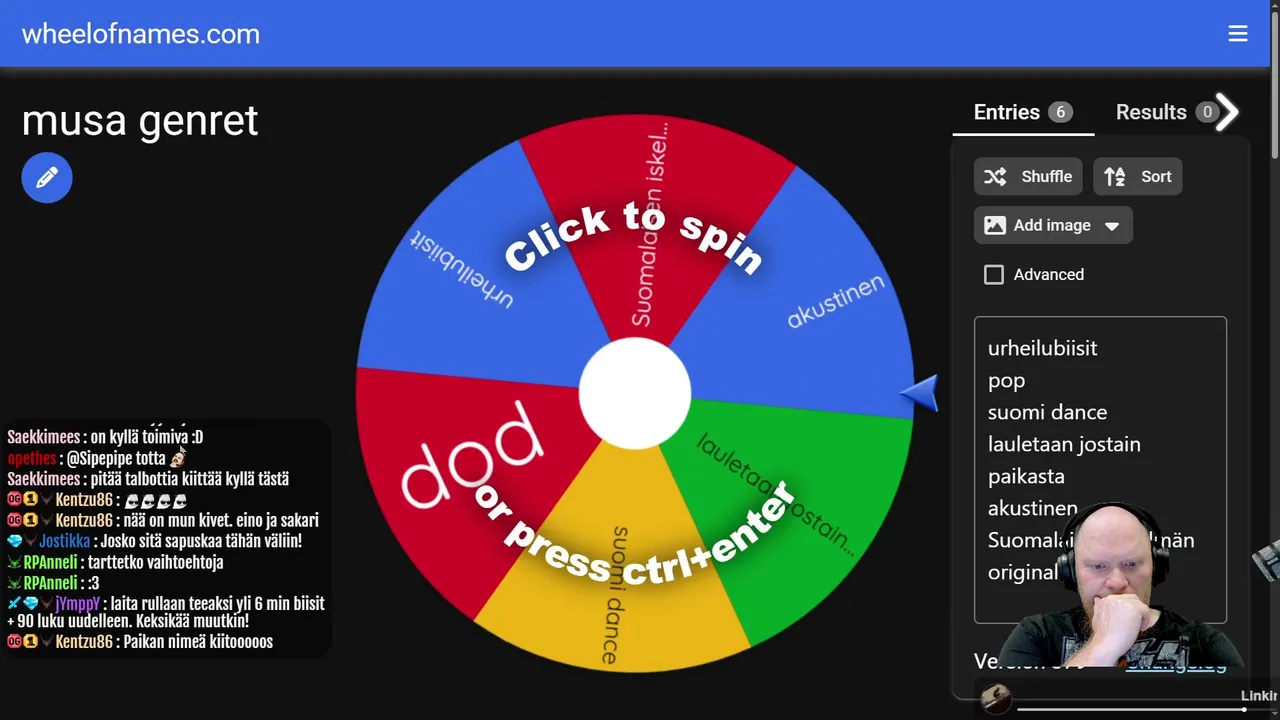
Task: Click the right chevron arrow beside Results
Action: [x=1229, y=112]
